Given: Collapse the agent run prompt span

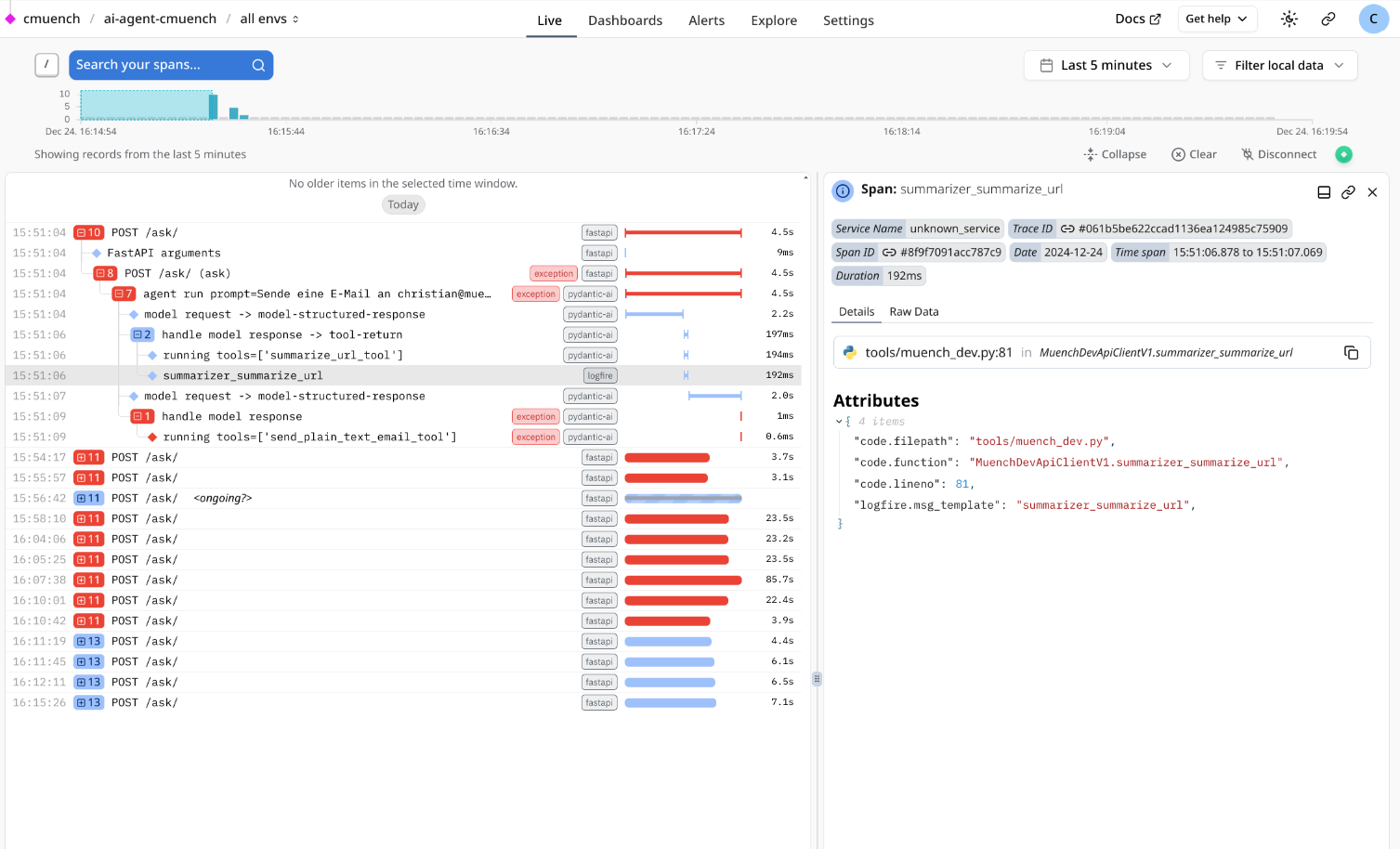Looking at the screenshot, I should click(x=124, y=294).
